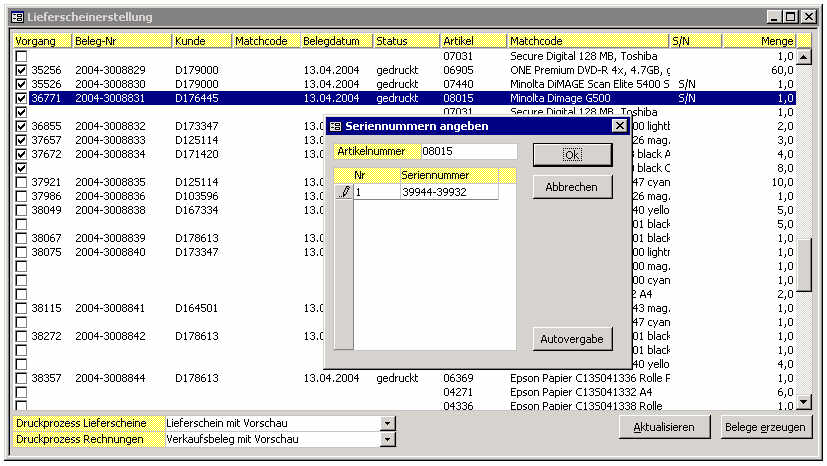Check the checkbox for Vorgang 37921
The width and height of the screenshot is (827, 466).
21,182
